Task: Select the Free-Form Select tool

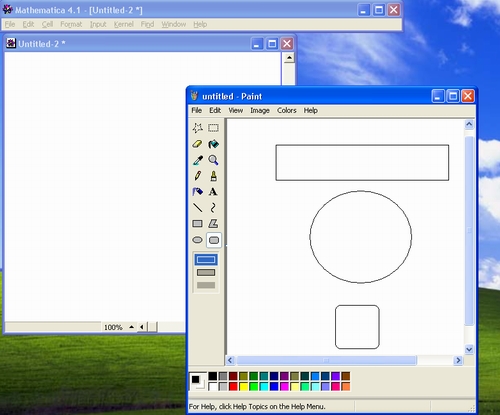Action: (x=197, y=128)
